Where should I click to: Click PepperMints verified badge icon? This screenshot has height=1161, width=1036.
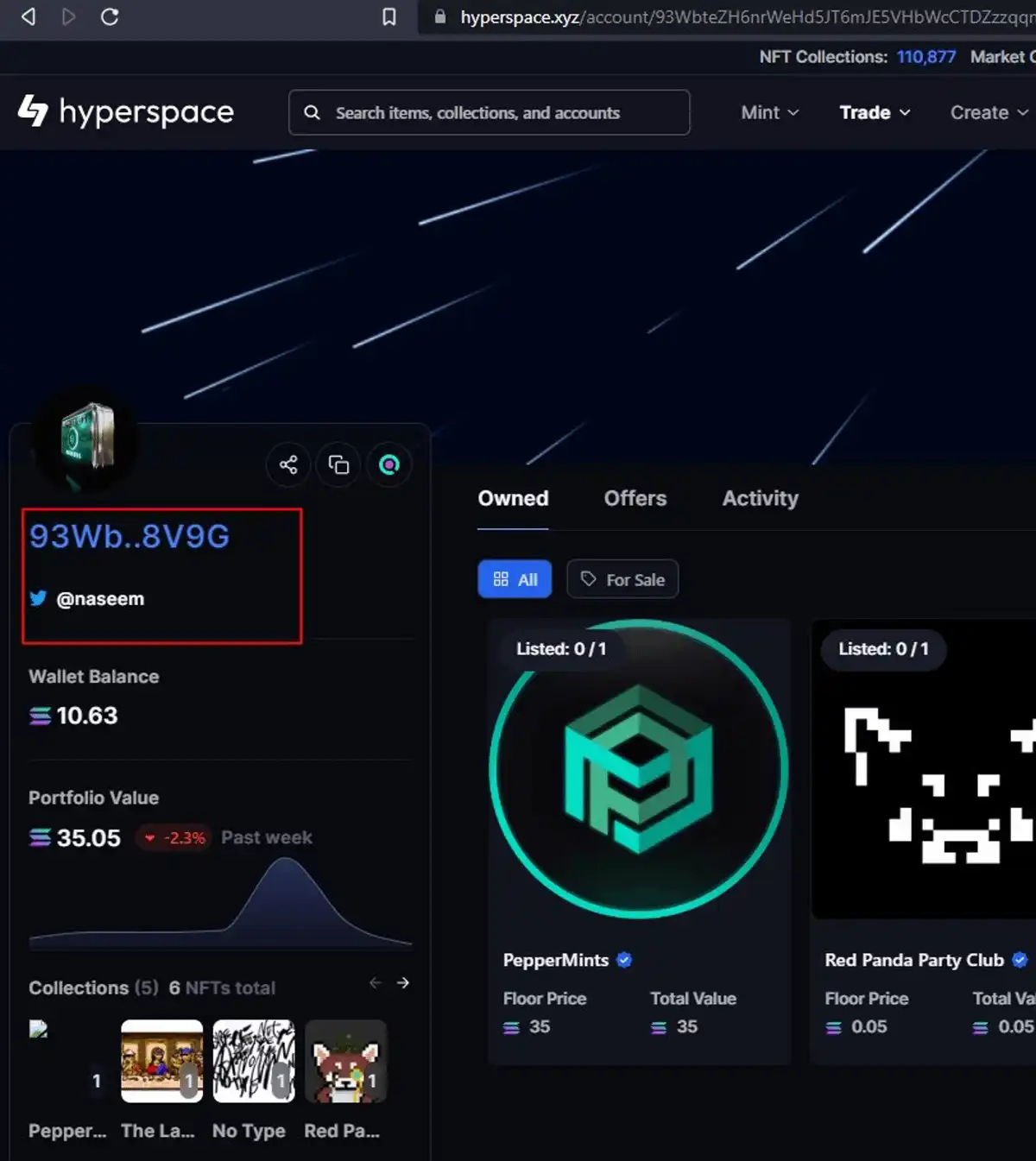pyautogui.click(x=625, y=960)
